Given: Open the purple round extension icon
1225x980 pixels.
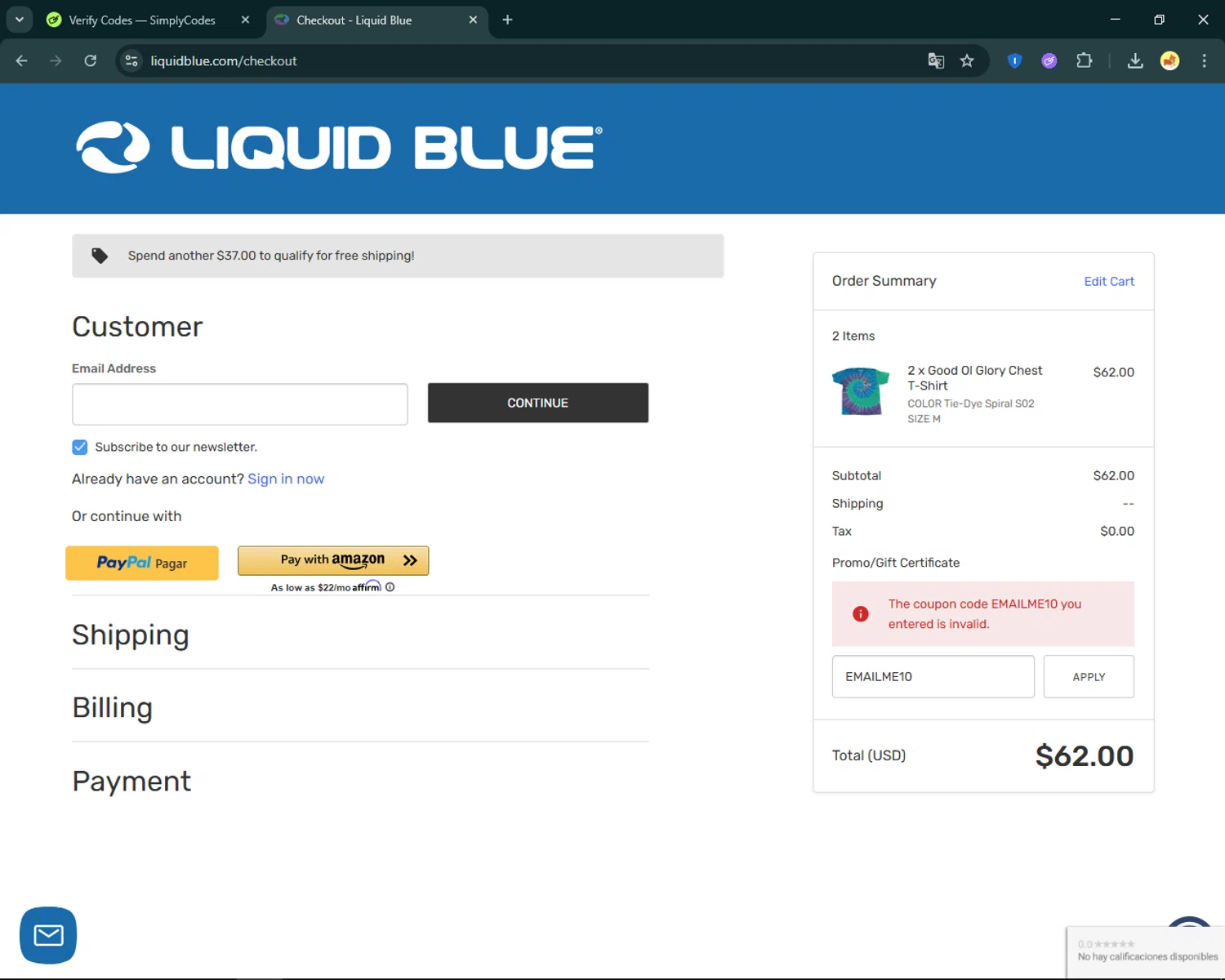Looking at the screenshot, I should [x=1049, y=60].
